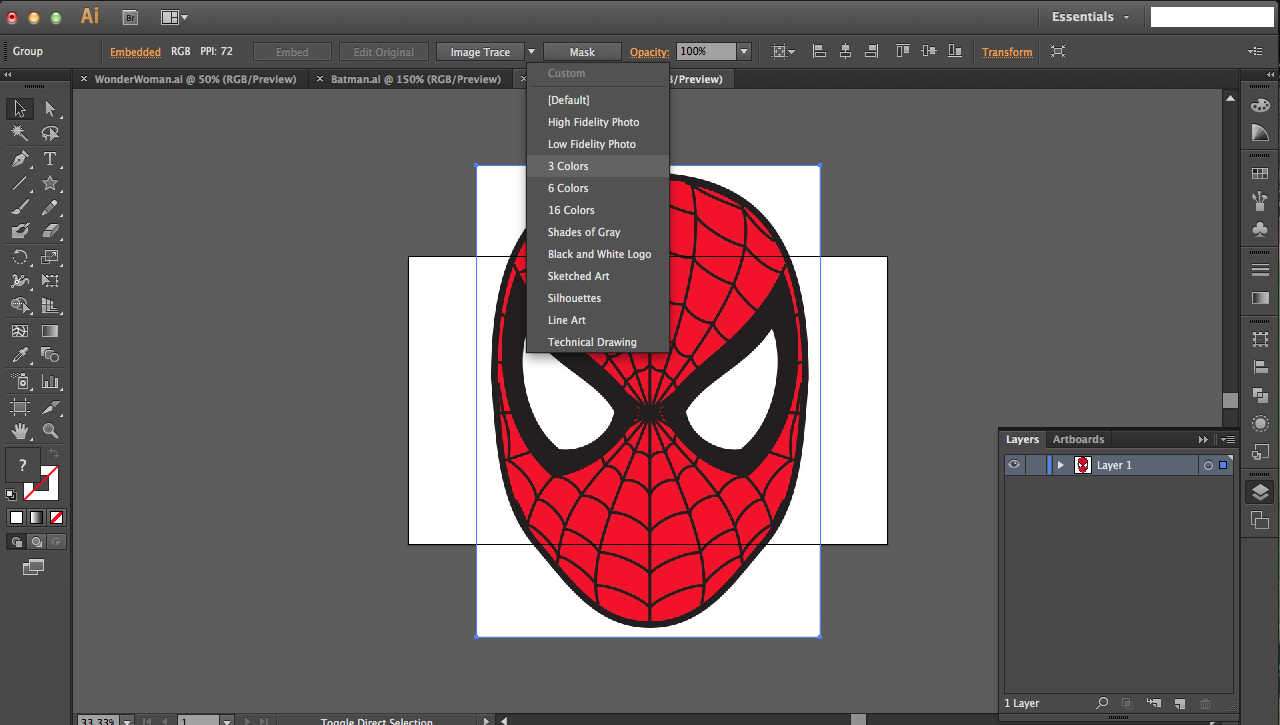Click the Image Trace button

point(480,52)
